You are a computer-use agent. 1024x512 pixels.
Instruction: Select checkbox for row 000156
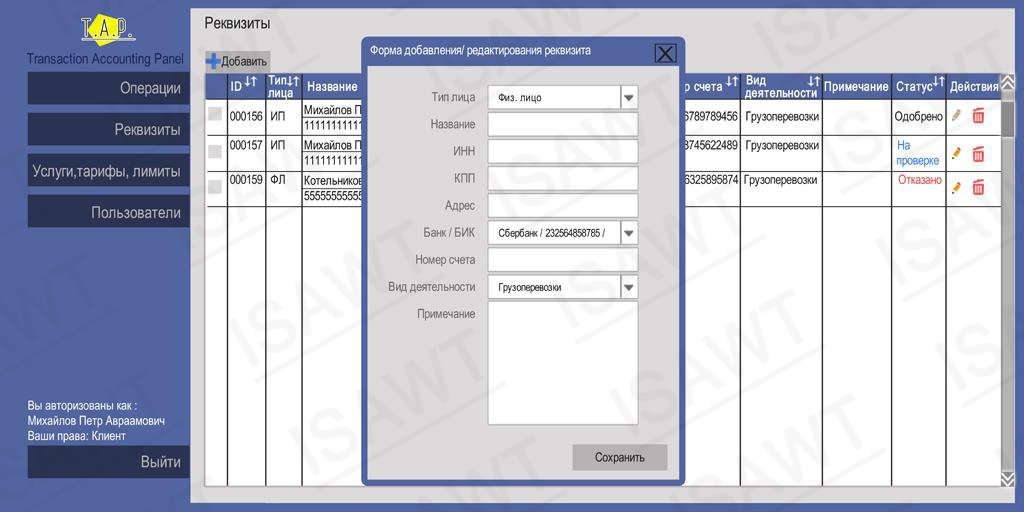coord(215,114)
